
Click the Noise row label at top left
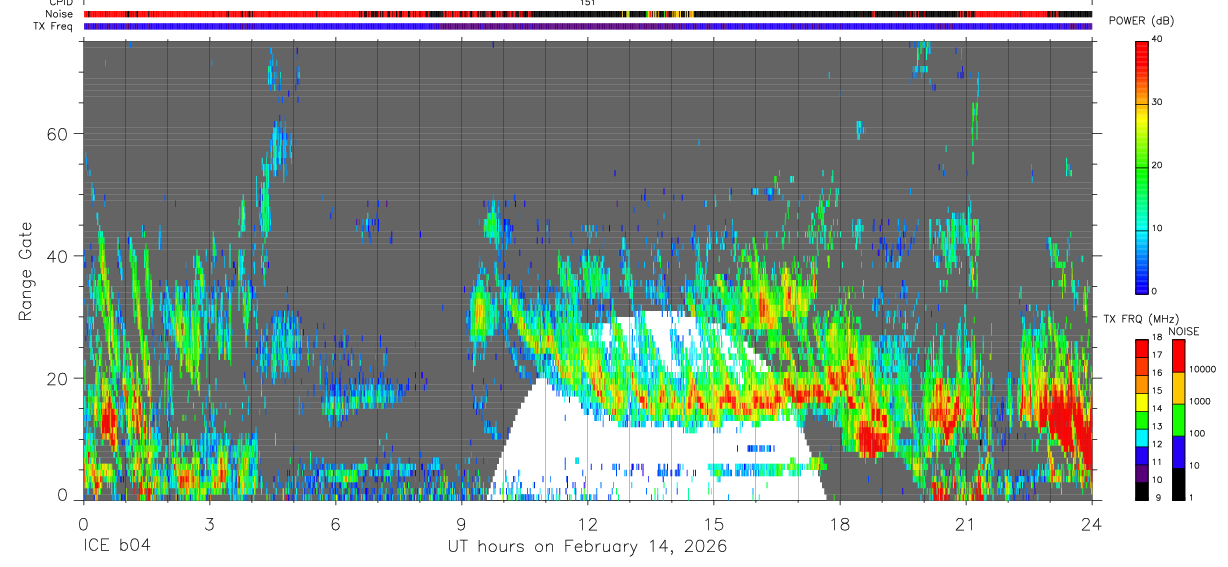[60, 14]
